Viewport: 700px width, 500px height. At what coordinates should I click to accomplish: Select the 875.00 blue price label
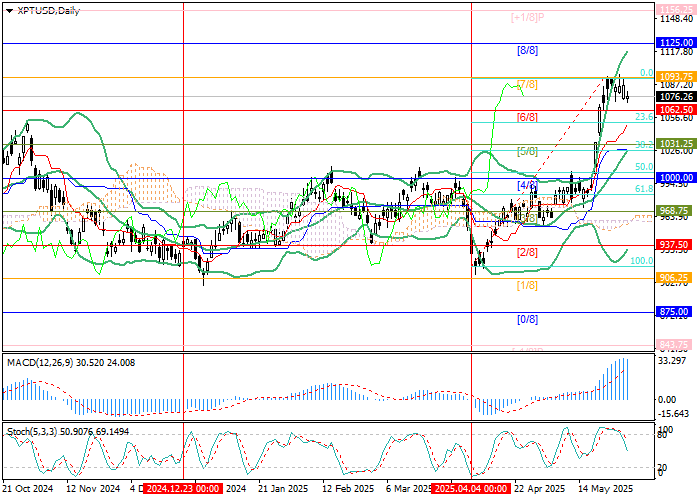(676, 312)
